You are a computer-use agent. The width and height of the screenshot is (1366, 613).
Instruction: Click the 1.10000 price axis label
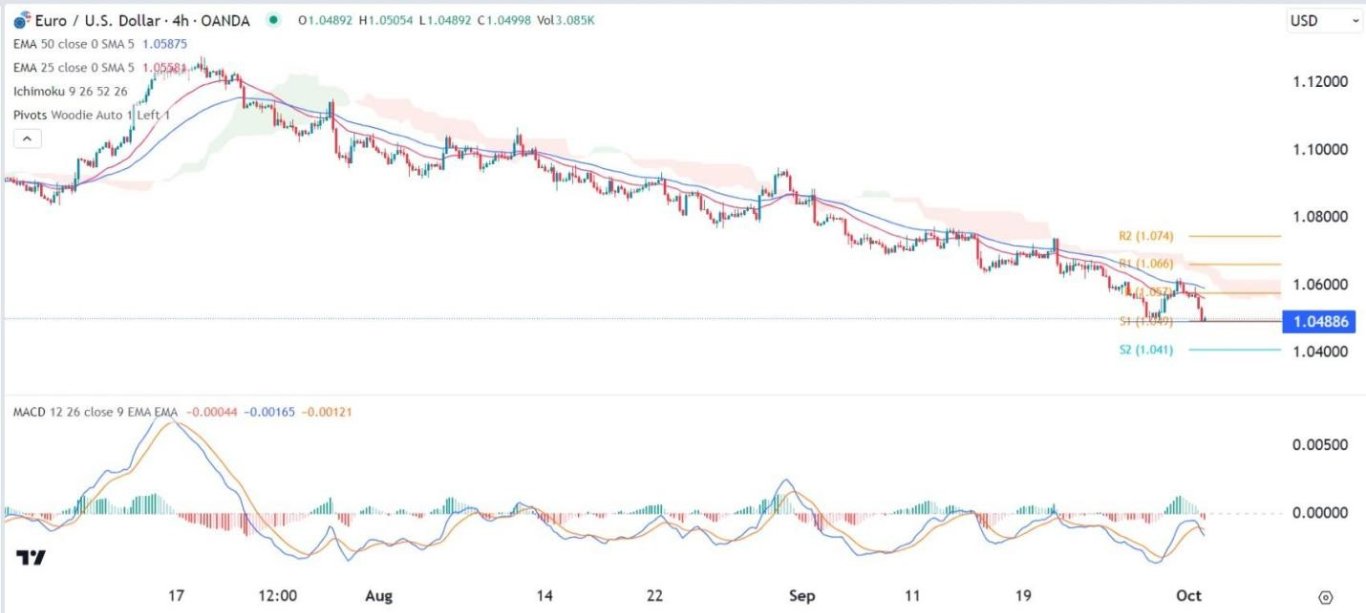(1323, 149)
